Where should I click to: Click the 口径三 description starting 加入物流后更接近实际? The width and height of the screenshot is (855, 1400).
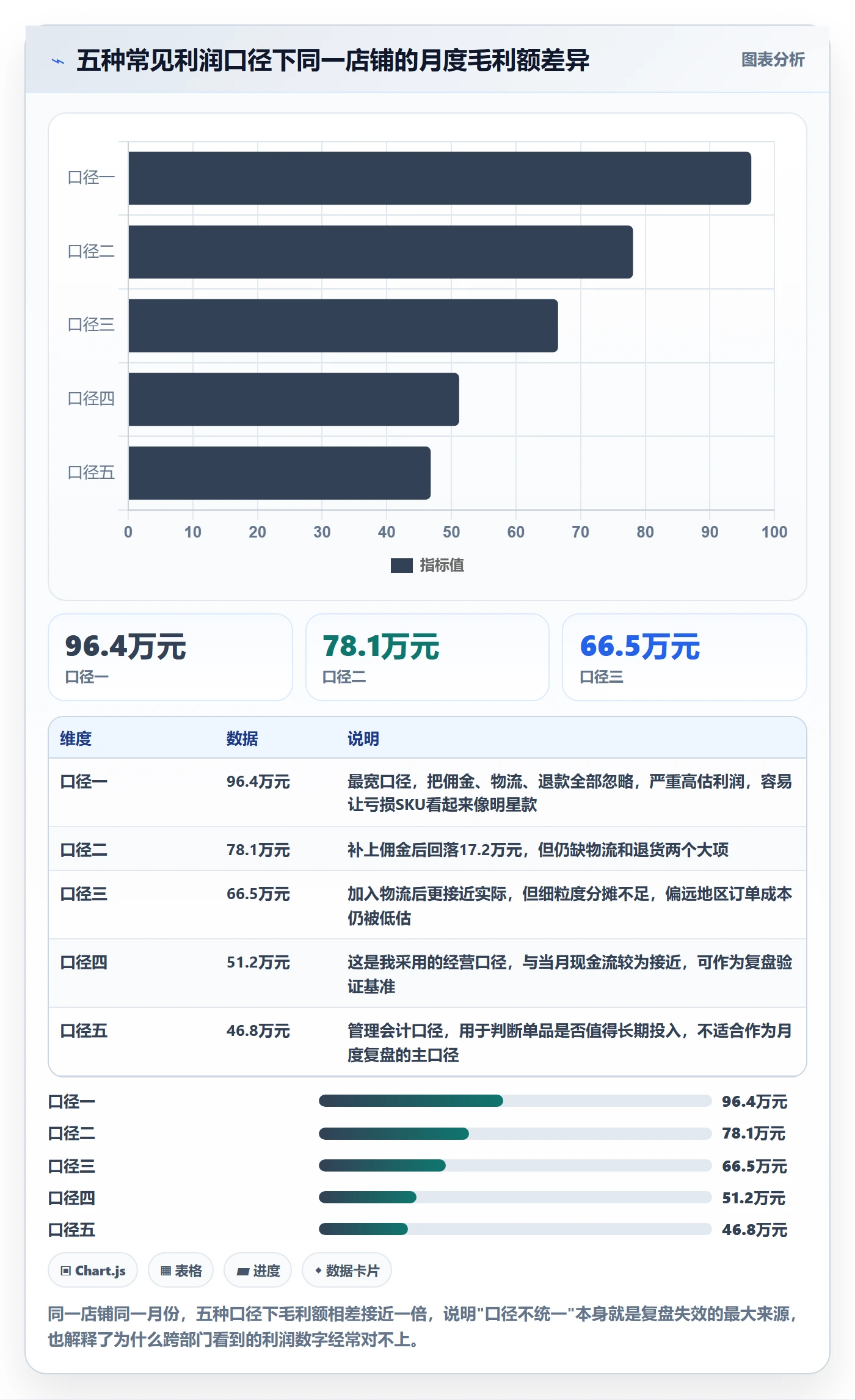pyautogui.click(x=570, y=906)
